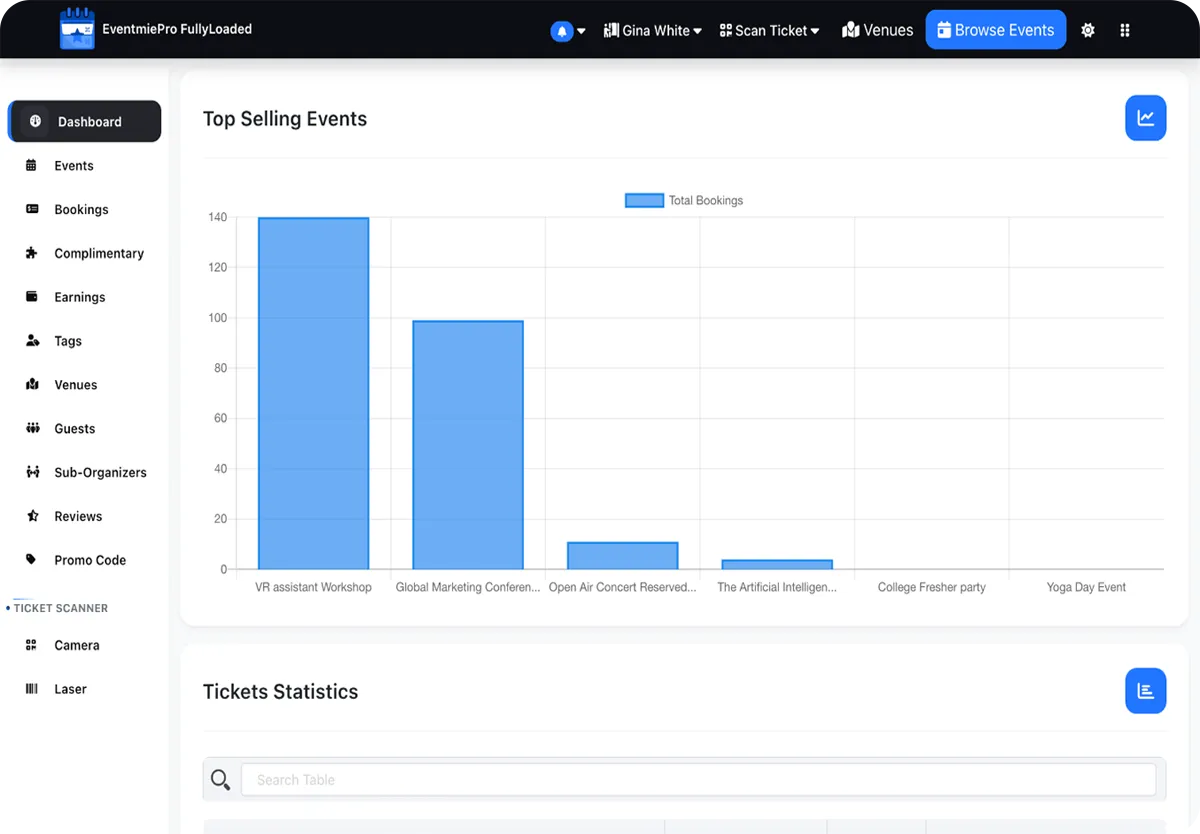
Task: Click the Open Air Concert Reserved bar
Action: [622, 556]
